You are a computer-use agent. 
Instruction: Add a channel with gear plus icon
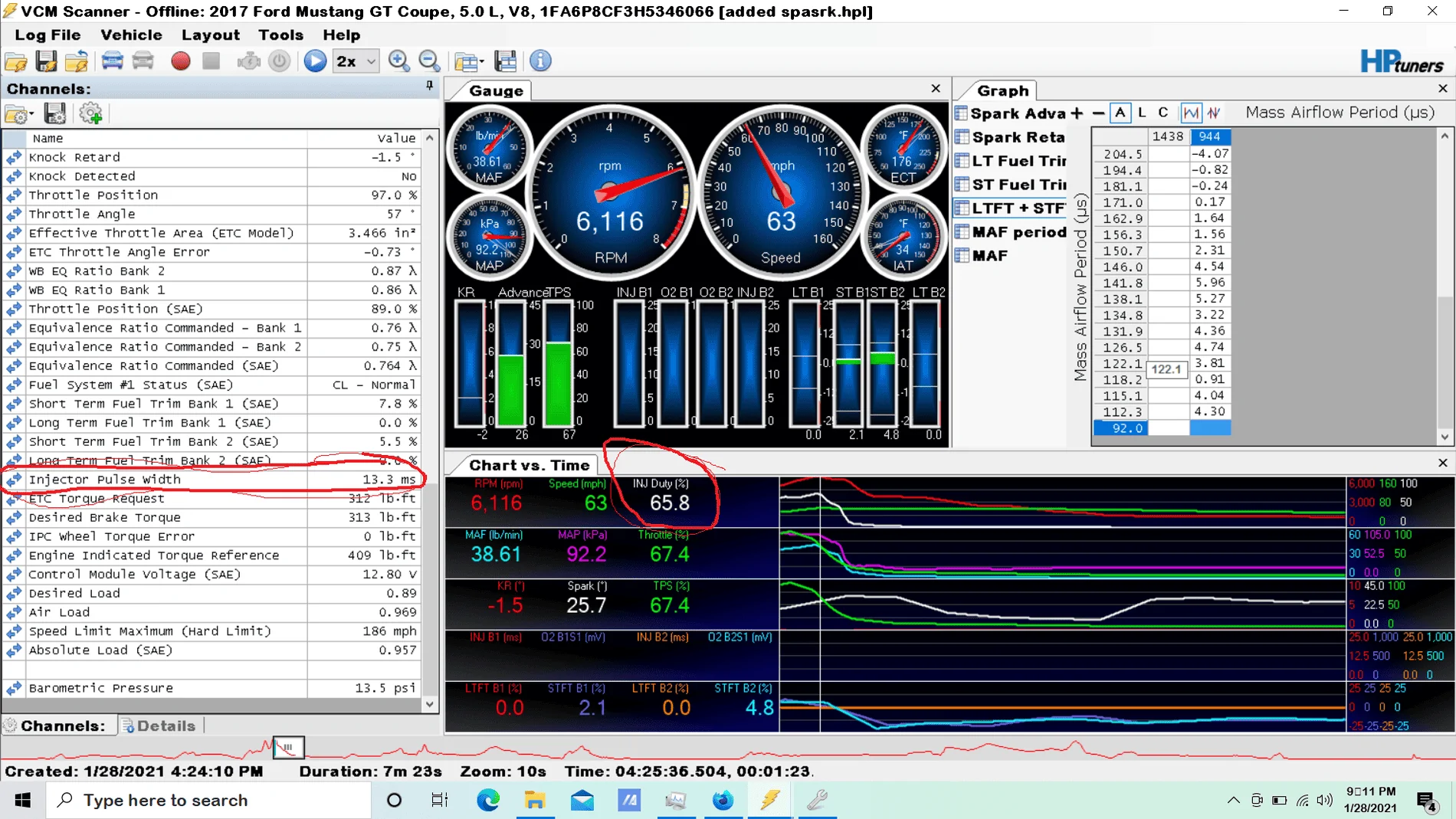click(x=91, y=114)
